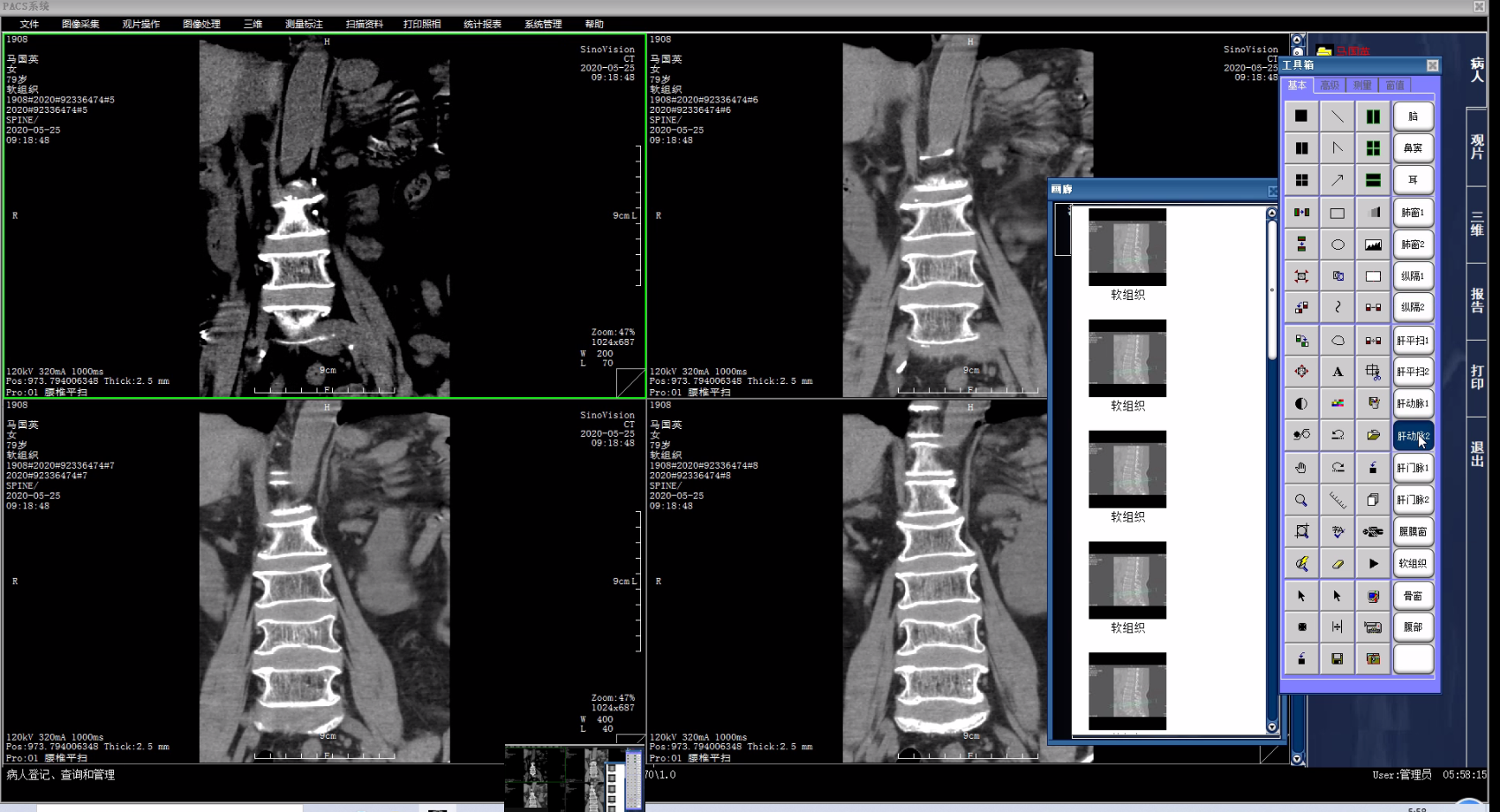Apply the 鼻窦 window preset
Image resolution: width=1500 pixels, height=812 pixels.
pyautogui.click(x=1413, y=148)
